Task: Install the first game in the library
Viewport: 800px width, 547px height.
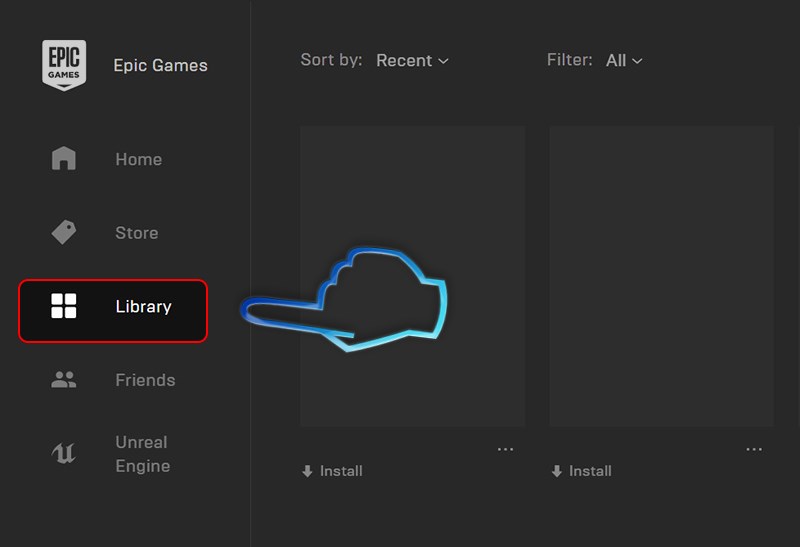Action: point(332,471)
